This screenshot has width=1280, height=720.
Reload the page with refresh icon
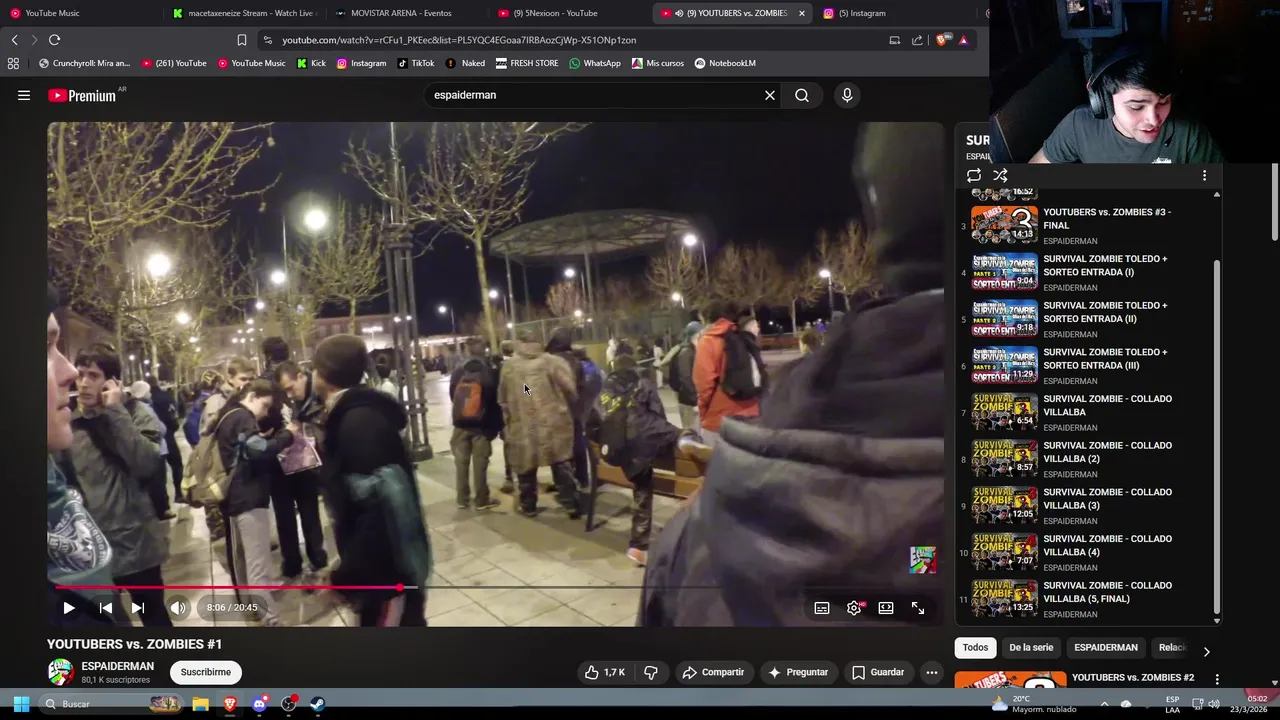[x=55, y=40]
